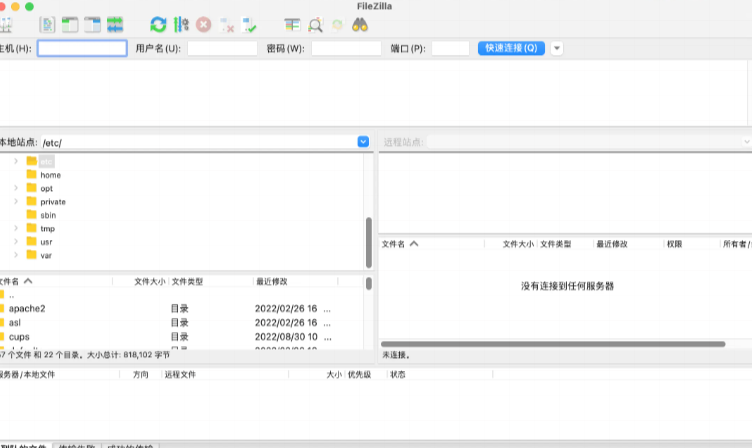The width and height of the screenshot is (753, 448).
Task: Sort local list by 文件名 column
Action: coord(56,281)
